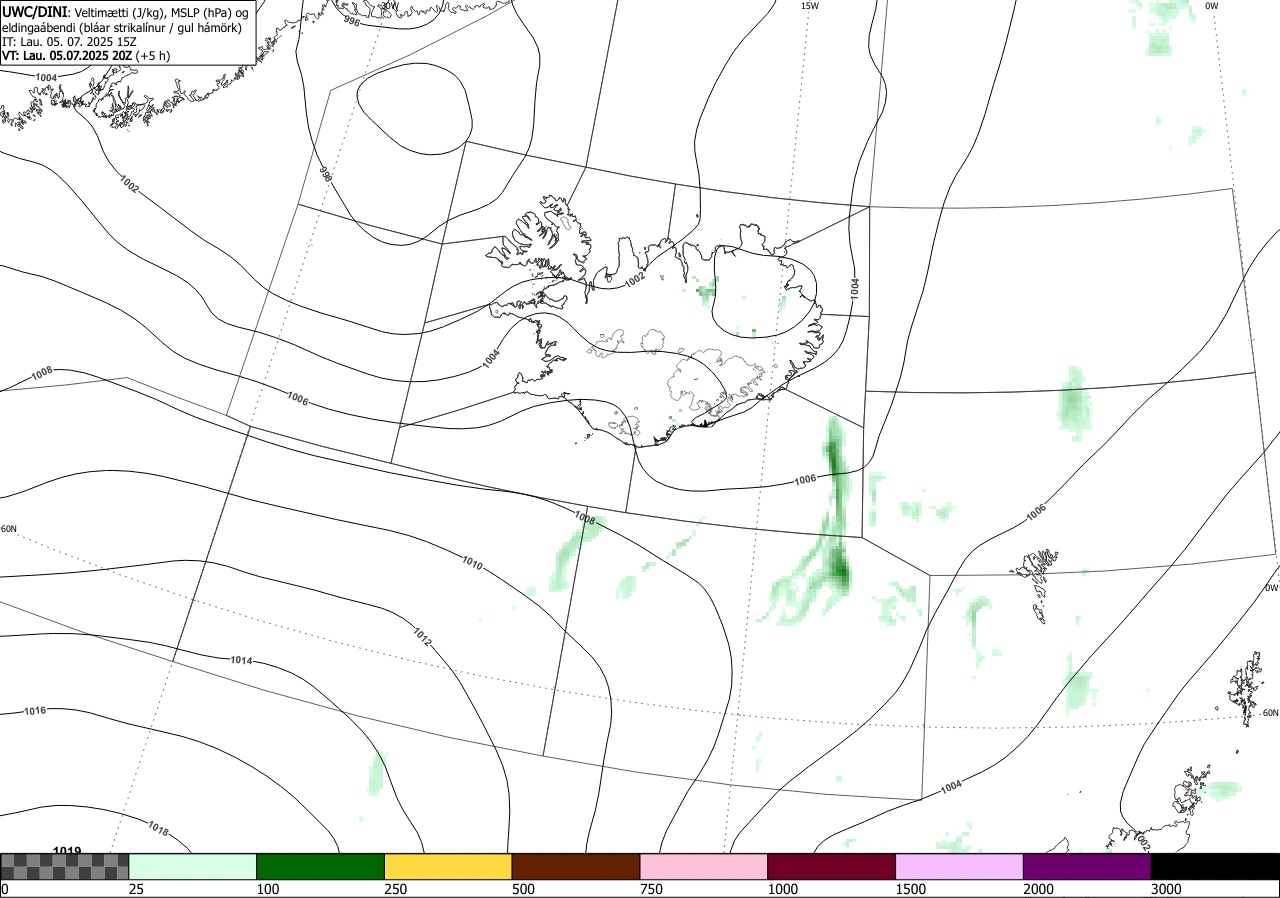Choose the yellow 250–500 legend swatch

tap(448, 866)
